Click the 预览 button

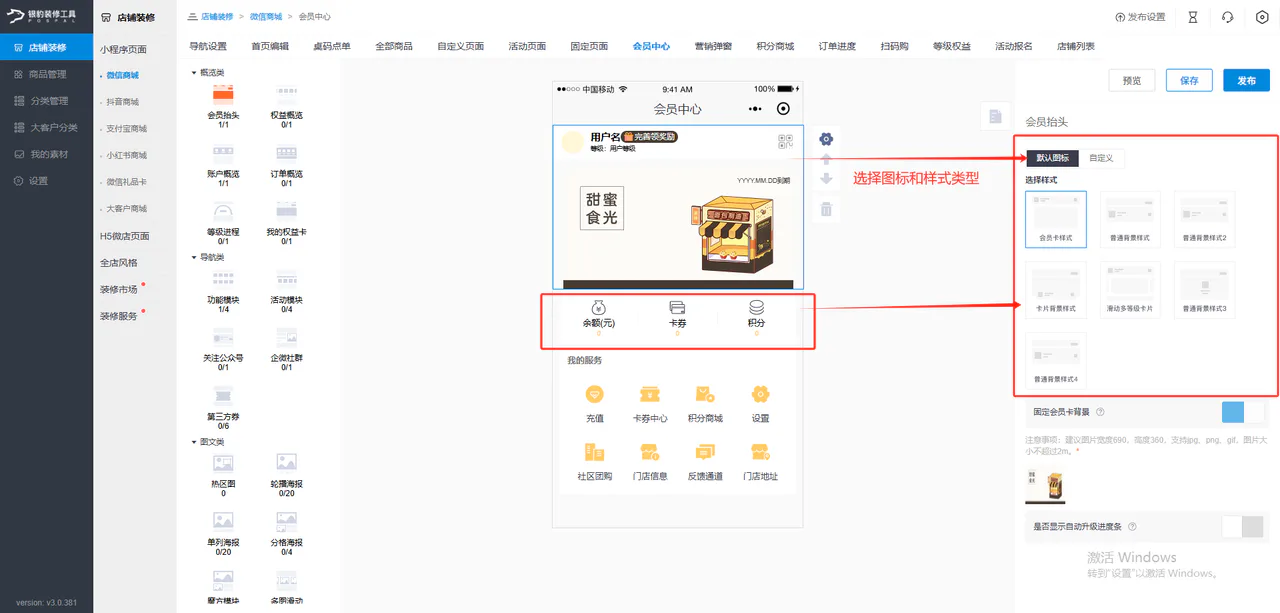(x=1132, y=80)
